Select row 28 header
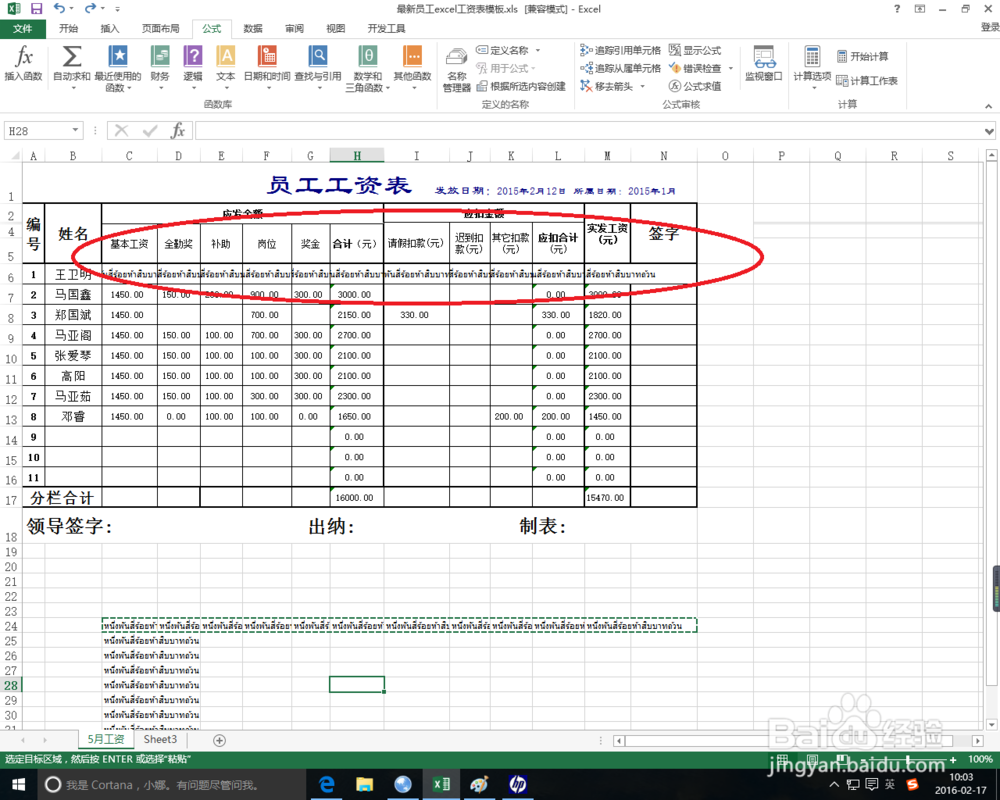The width and height of the screenshot is (1000, 800). click(11, 685)
